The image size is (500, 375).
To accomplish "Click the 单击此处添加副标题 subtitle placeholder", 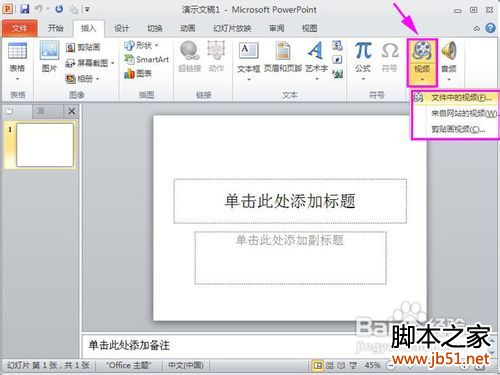I will pos(290,258).
